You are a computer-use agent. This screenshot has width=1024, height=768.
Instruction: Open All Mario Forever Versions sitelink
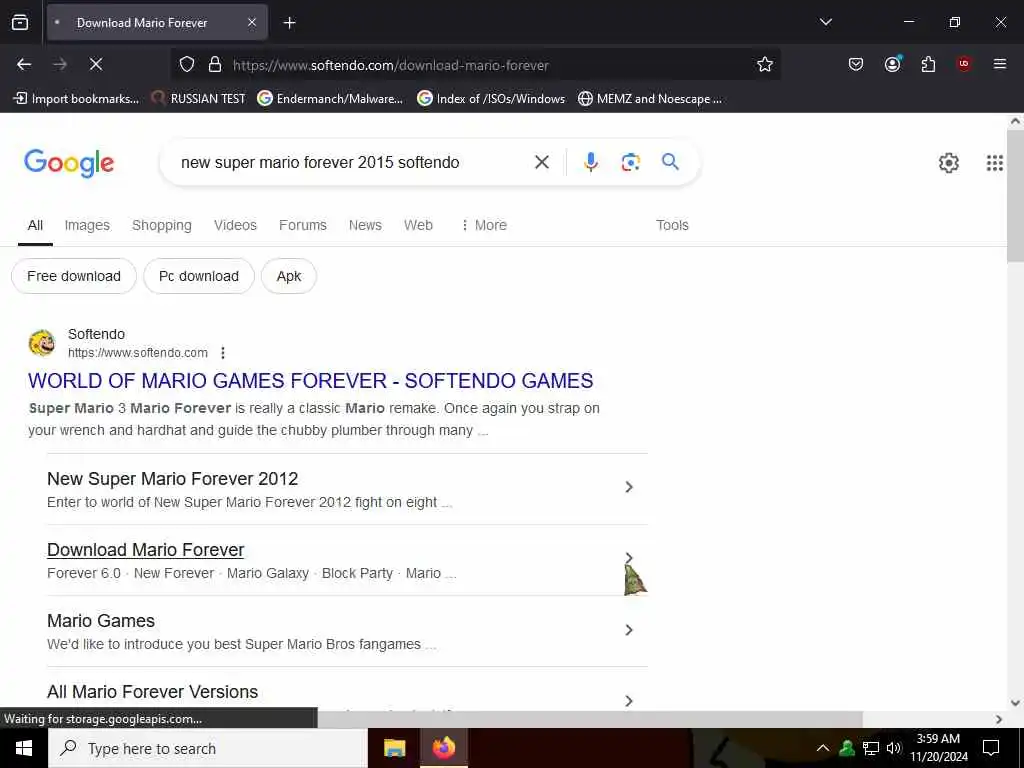pyautogui.click(x=152, y=692)
